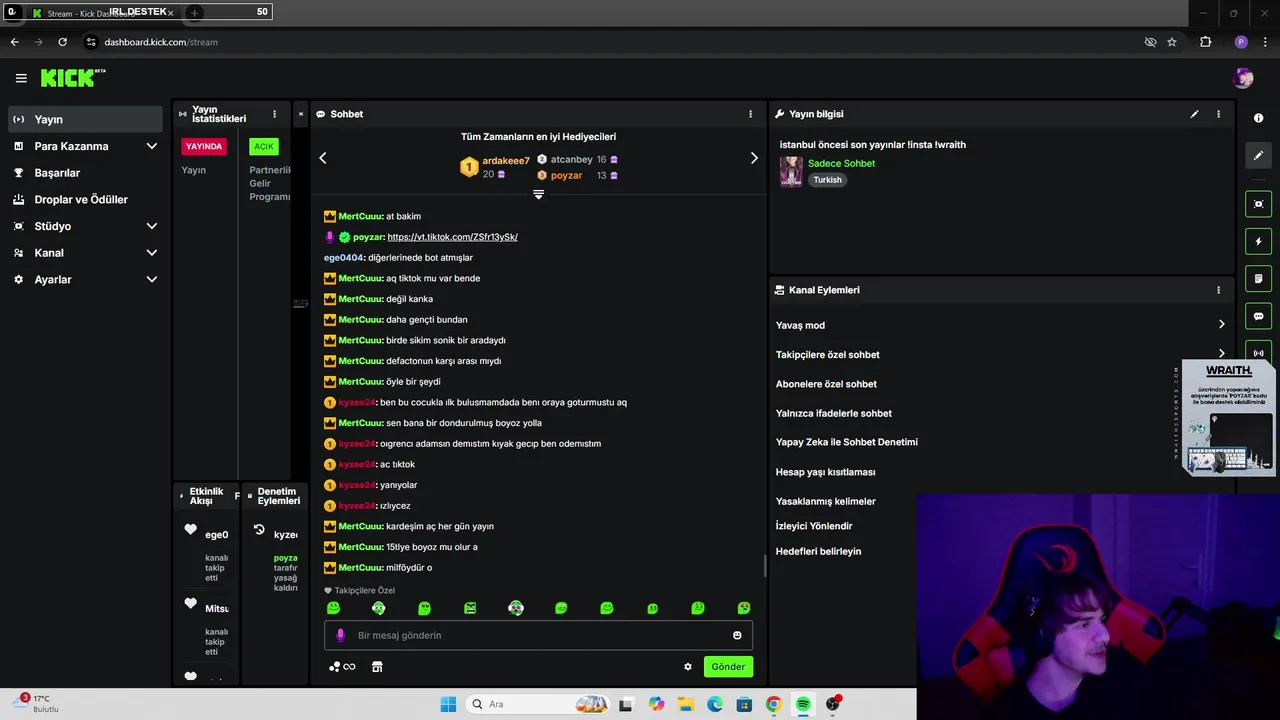Toggle the note widget icon in right rail
Viewport: 1280px width, 720px height.
[1258, 278]
